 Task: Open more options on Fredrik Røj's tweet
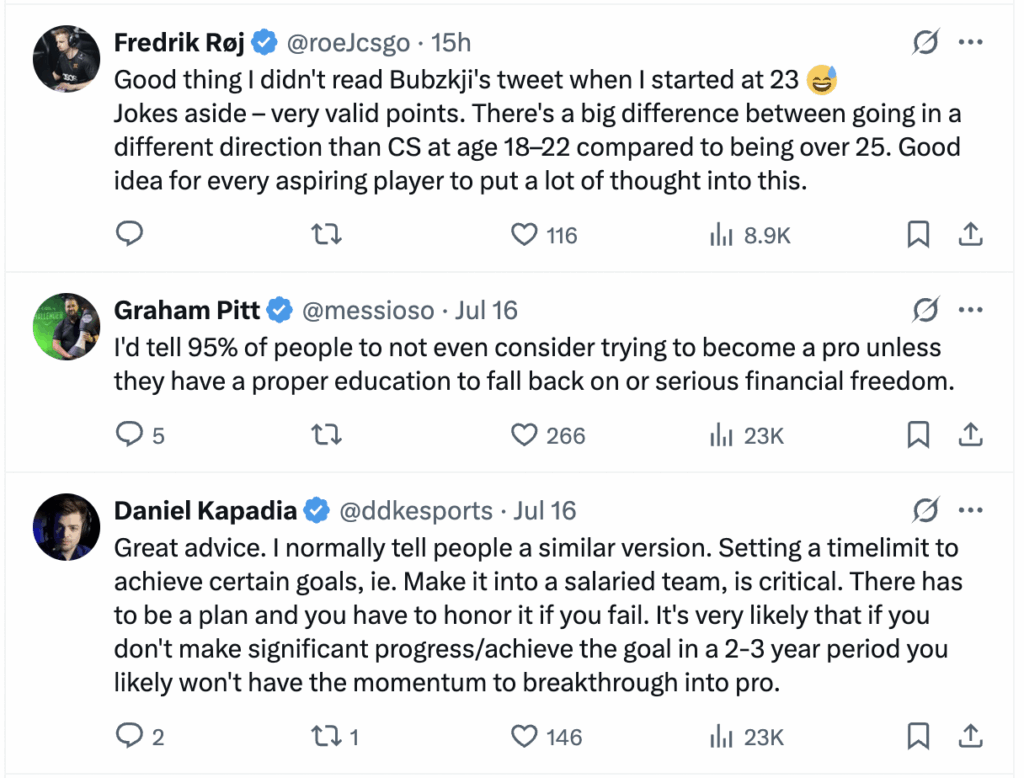pyautogui.click(x=970, y=42)
